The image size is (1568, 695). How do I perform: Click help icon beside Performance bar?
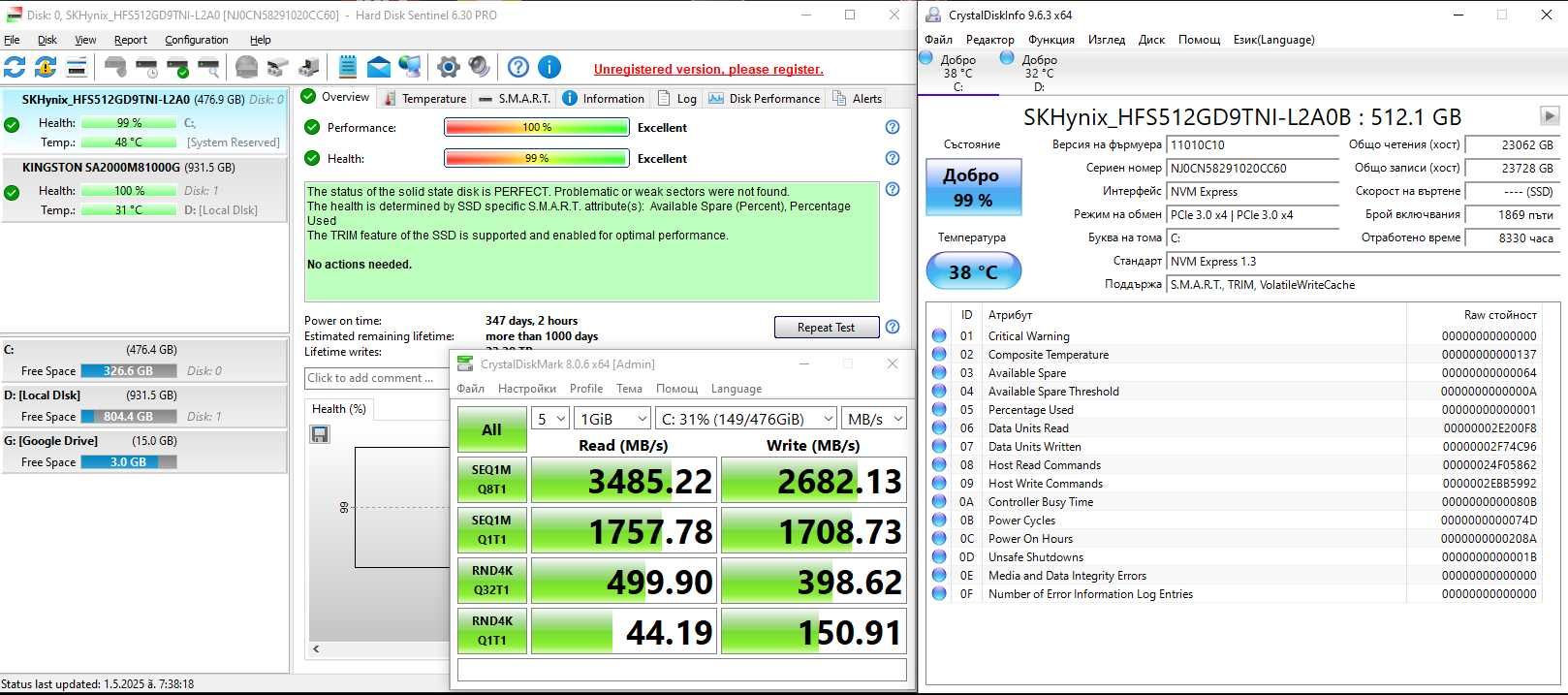click(893, 127)
